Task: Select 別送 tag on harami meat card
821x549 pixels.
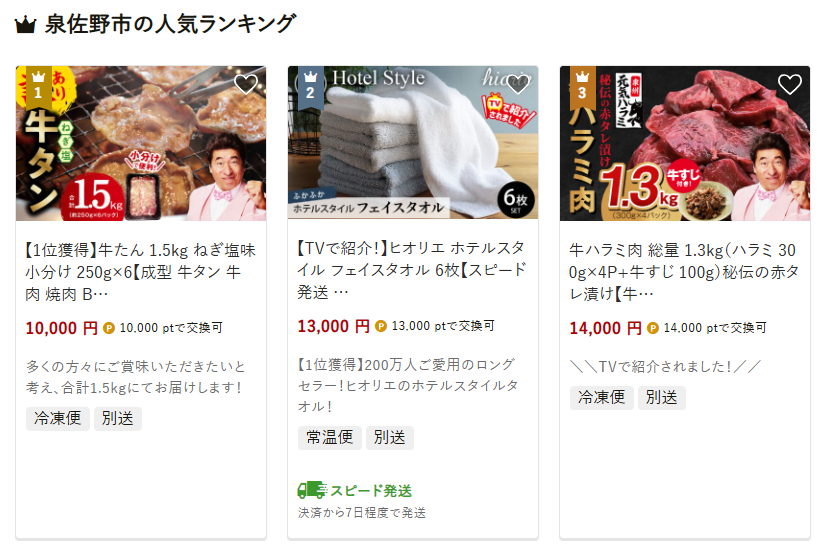Action: tap(662, 398)
